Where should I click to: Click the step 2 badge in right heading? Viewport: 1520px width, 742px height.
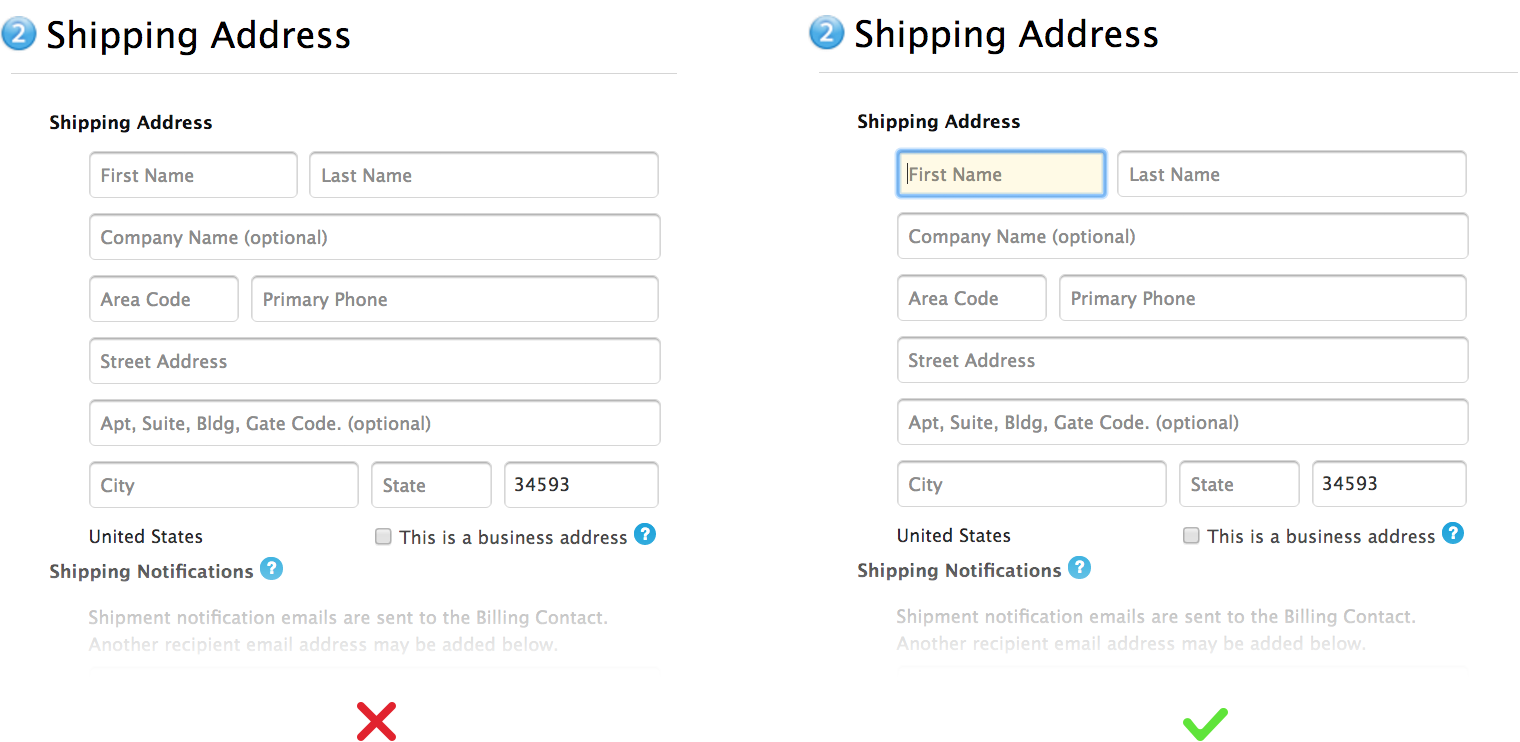pyautogui.click(x=826, y=33)
